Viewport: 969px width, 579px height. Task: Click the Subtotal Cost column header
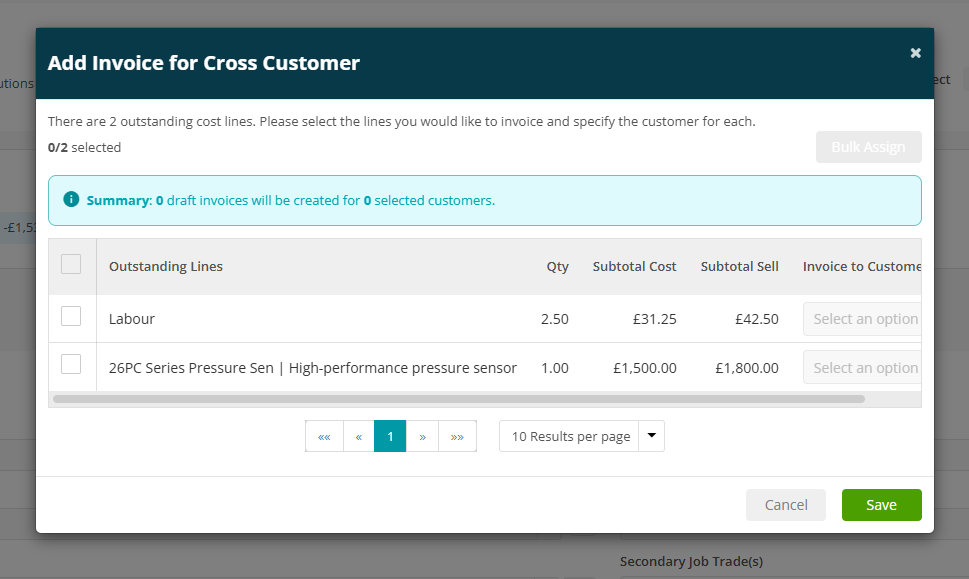click(x=635, y=266)
